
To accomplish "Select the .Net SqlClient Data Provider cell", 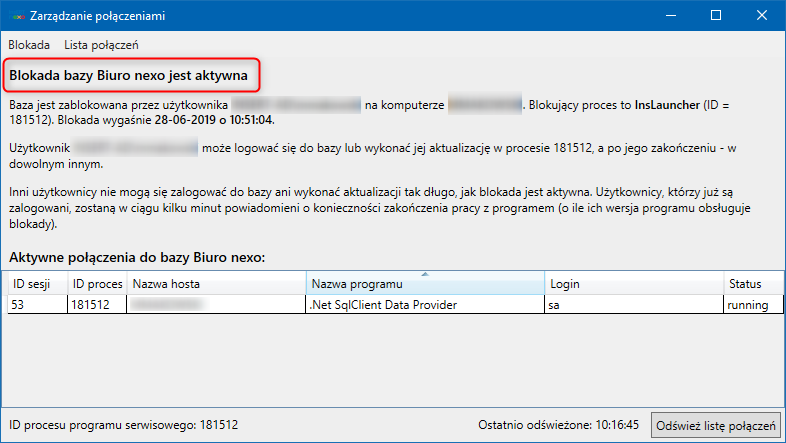I will 425,305.
